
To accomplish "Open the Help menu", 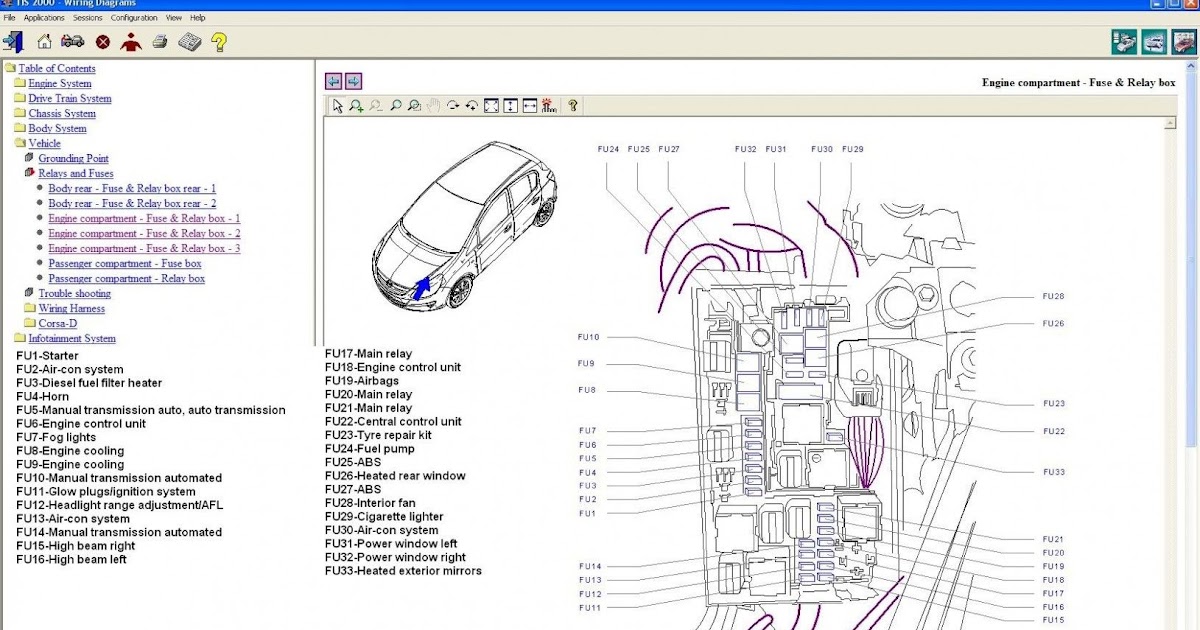I will (x=198, y=18).
